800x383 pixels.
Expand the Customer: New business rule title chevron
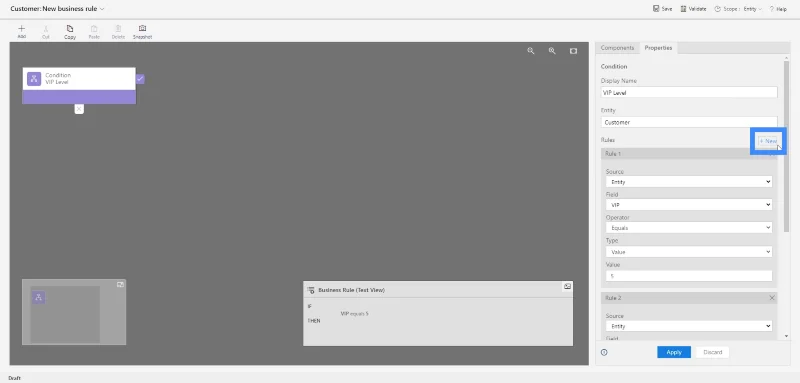click(x=103, y=9)
